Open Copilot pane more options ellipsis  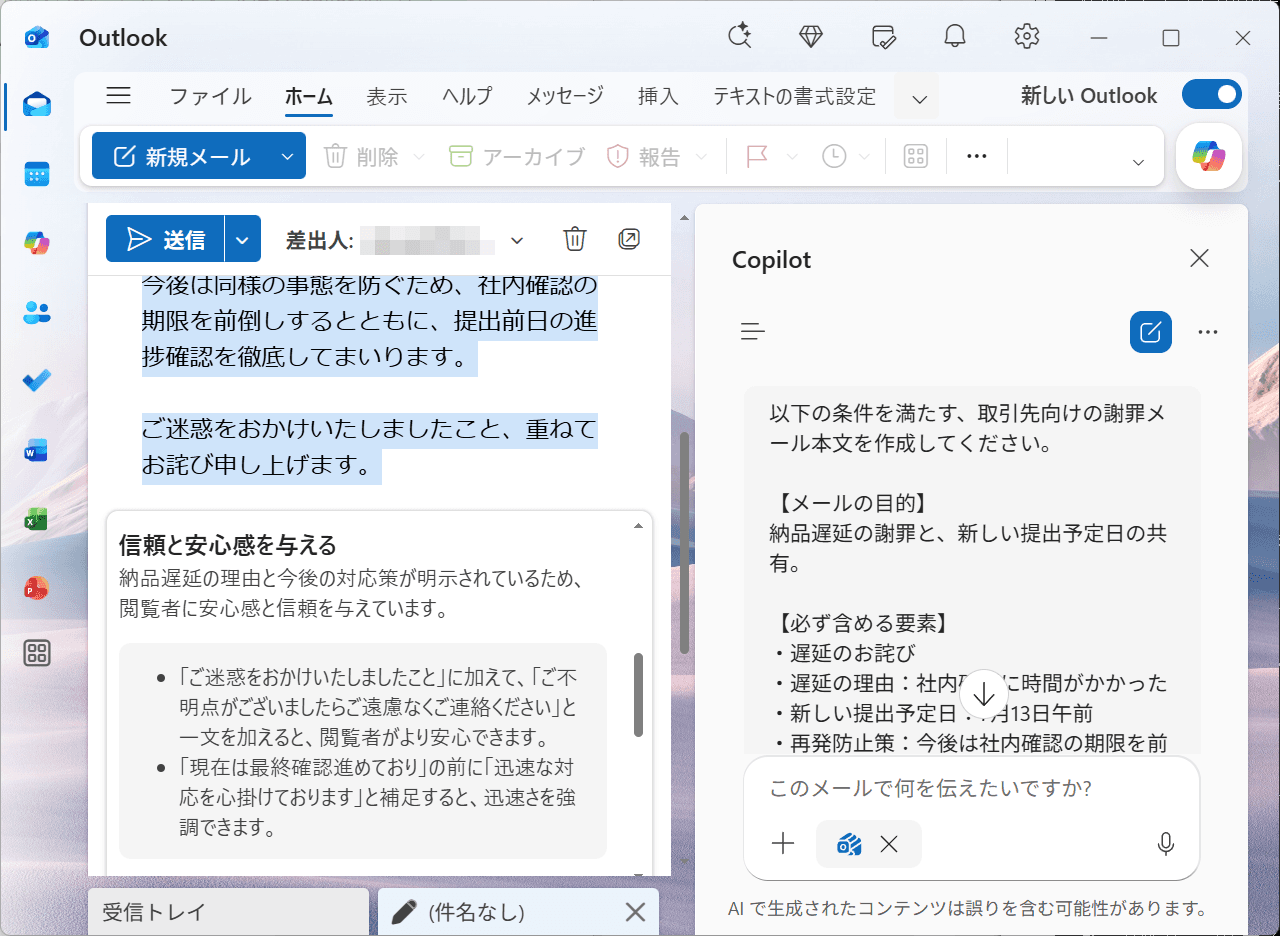point(1208,332)
